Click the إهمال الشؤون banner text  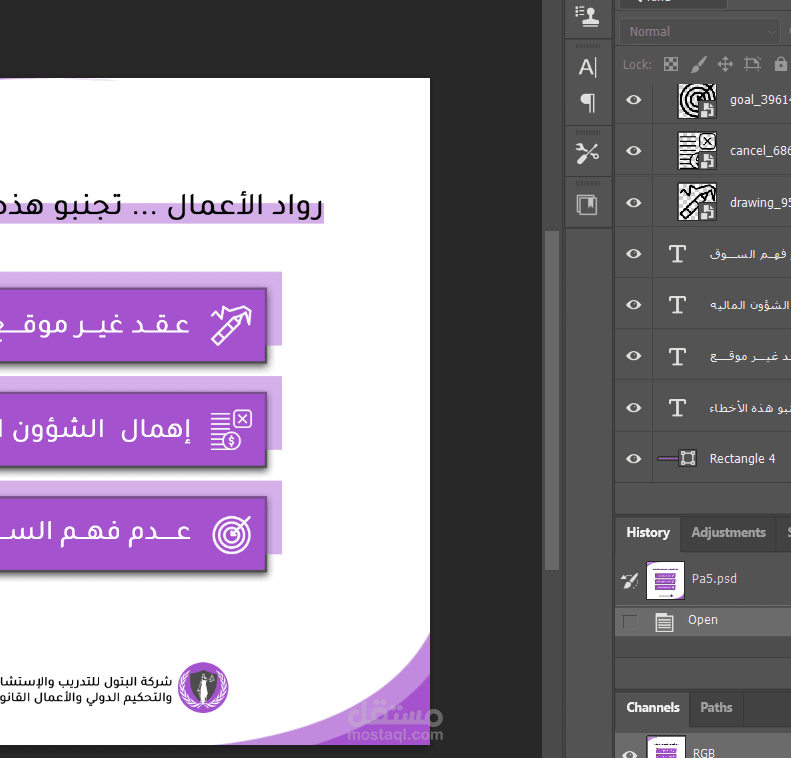[96, 430]
